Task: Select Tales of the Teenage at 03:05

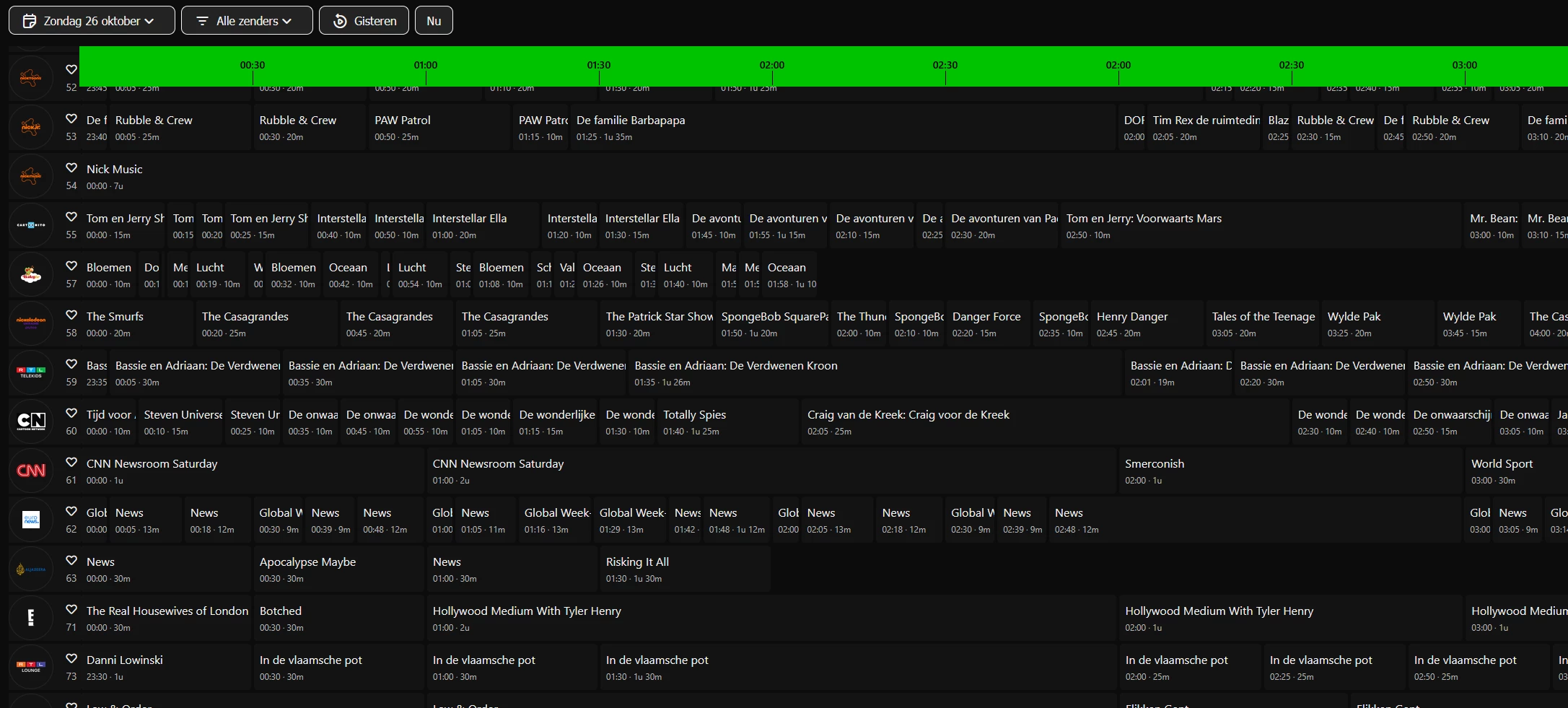Action: point(1262,323)
